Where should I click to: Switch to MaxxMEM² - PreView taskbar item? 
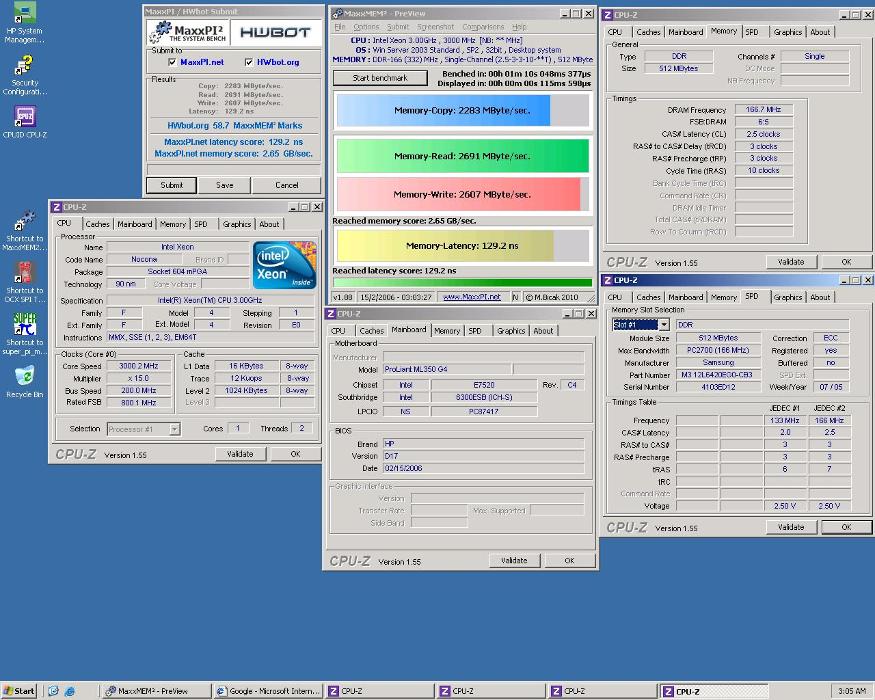[156, 691]
